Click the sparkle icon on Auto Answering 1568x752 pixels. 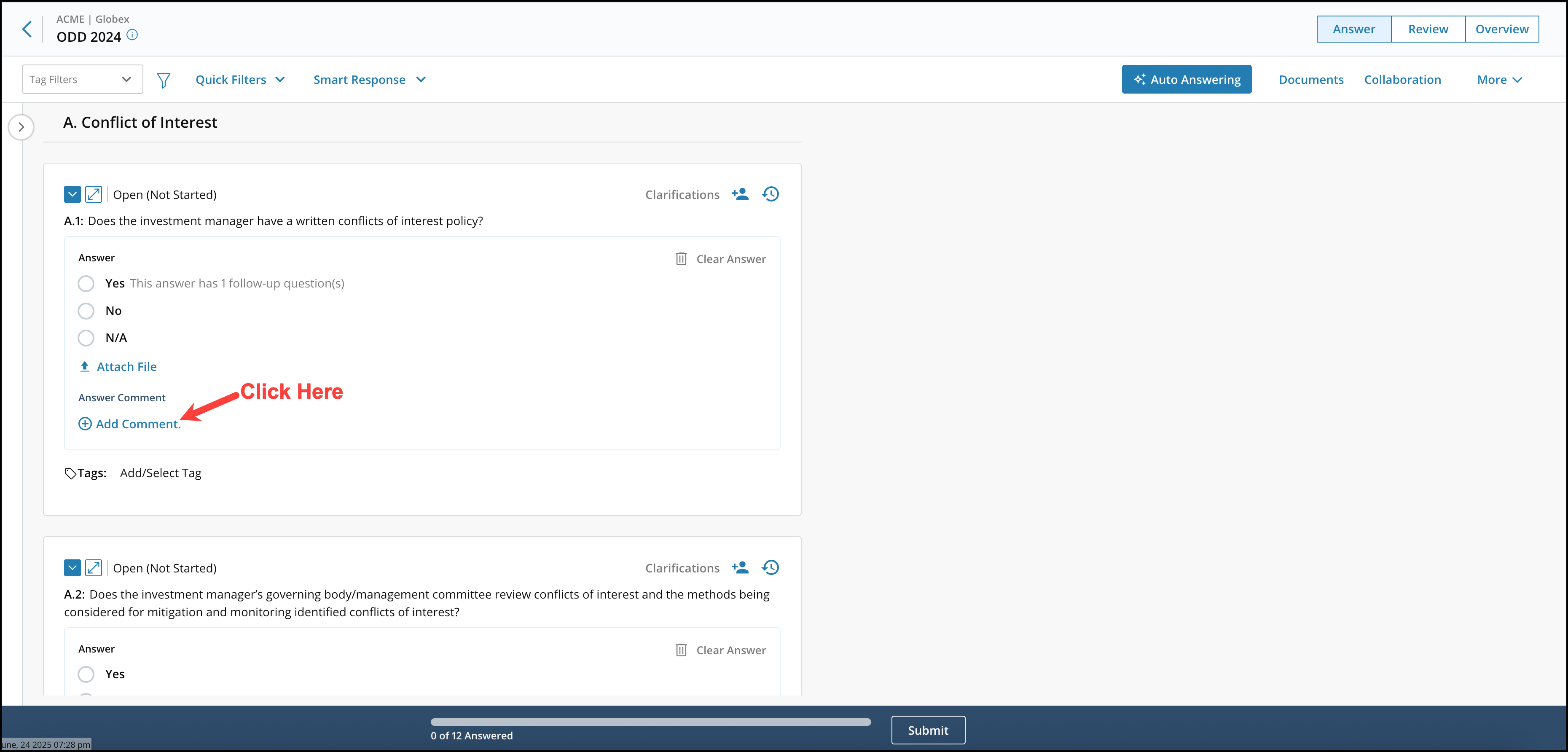1139,80
